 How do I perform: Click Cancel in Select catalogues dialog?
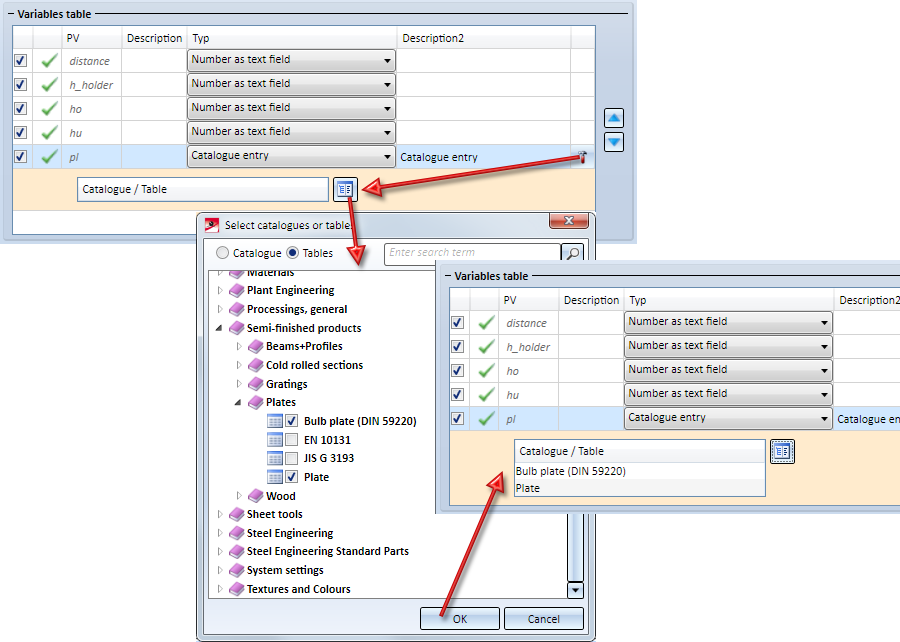(544, 619)
